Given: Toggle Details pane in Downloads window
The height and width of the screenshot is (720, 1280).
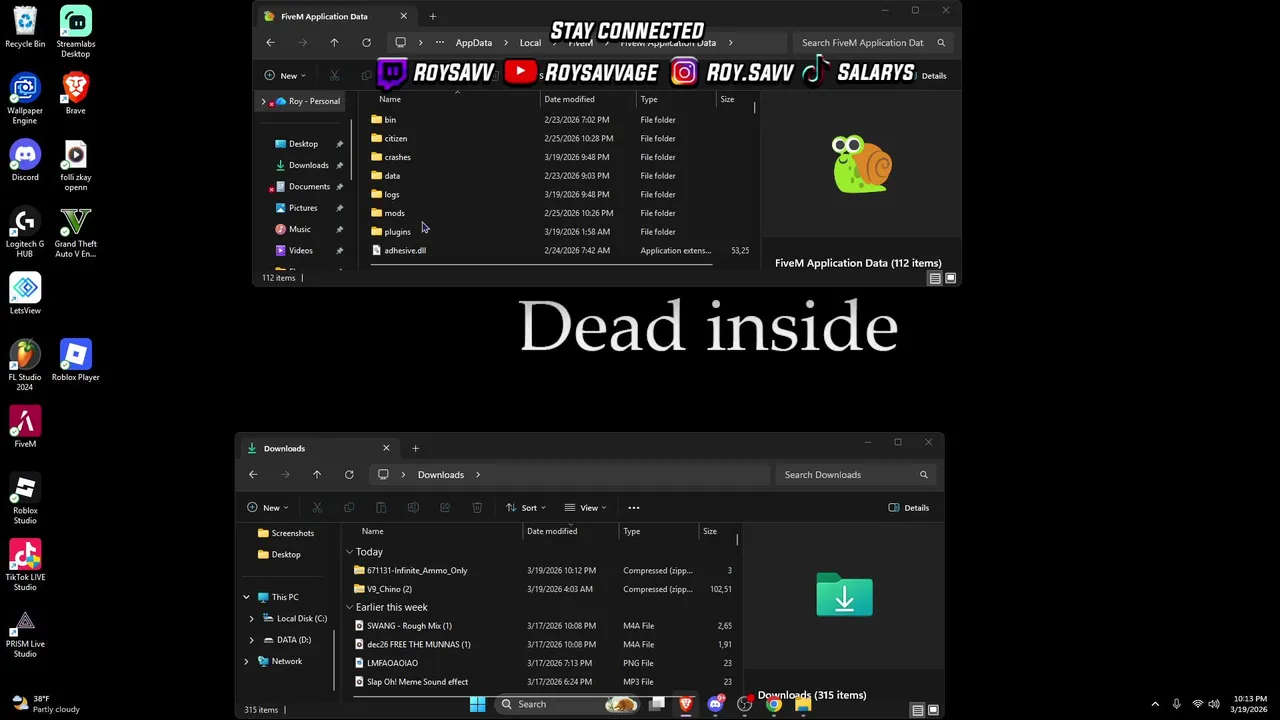Looking at the screenshot, I should pos(909,507).
